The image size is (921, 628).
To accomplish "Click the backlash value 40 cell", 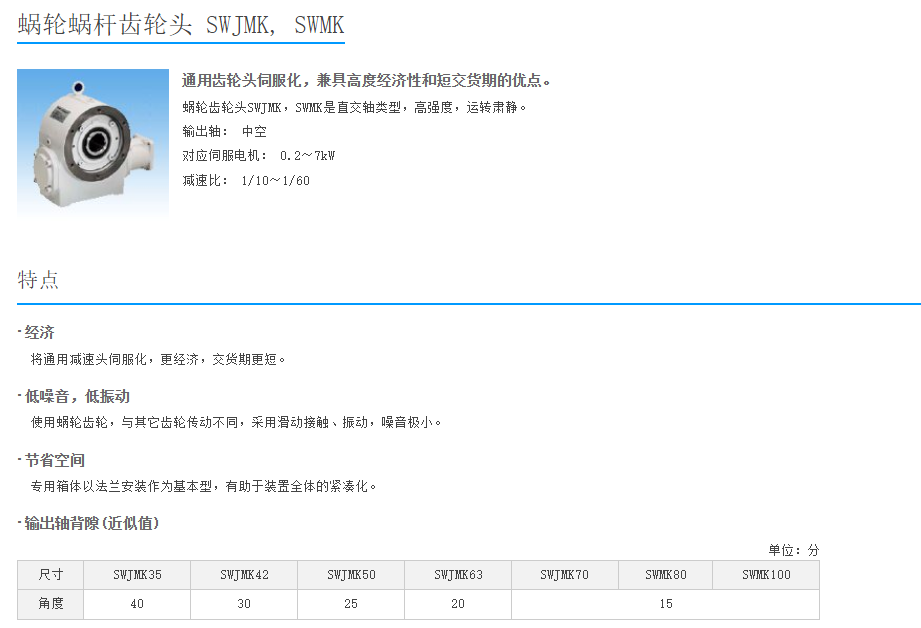I will (x=137, y=604).
